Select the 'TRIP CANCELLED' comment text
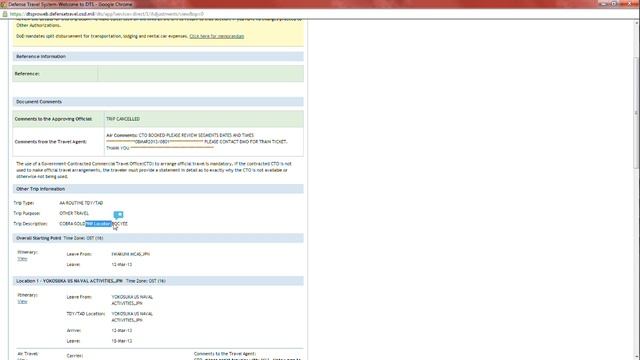The width and height of the screenshot is (640, 360). [x=123, y=119]
